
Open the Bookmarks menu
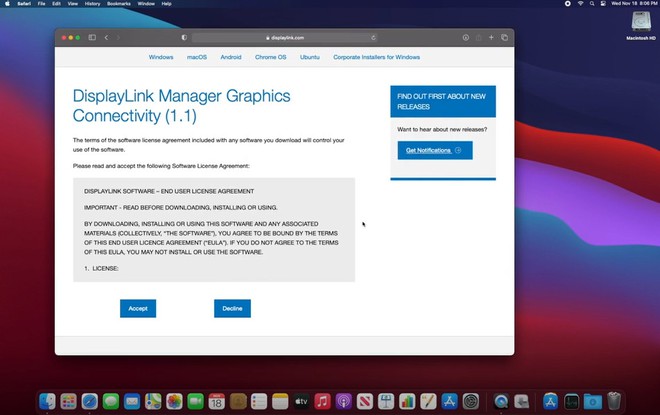click(x=119, y=3)
